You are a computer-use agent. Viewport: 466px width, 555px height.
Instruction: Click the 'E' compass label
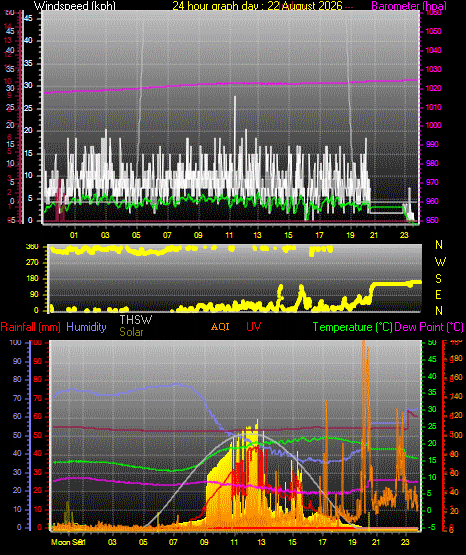[438, 294]
